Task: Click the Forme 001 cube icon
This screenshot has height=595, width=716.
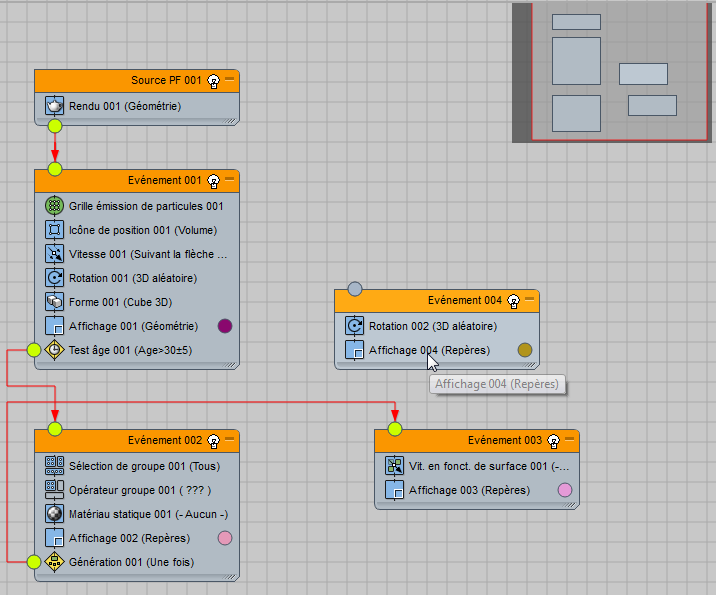Action: (x=54, y=302)
